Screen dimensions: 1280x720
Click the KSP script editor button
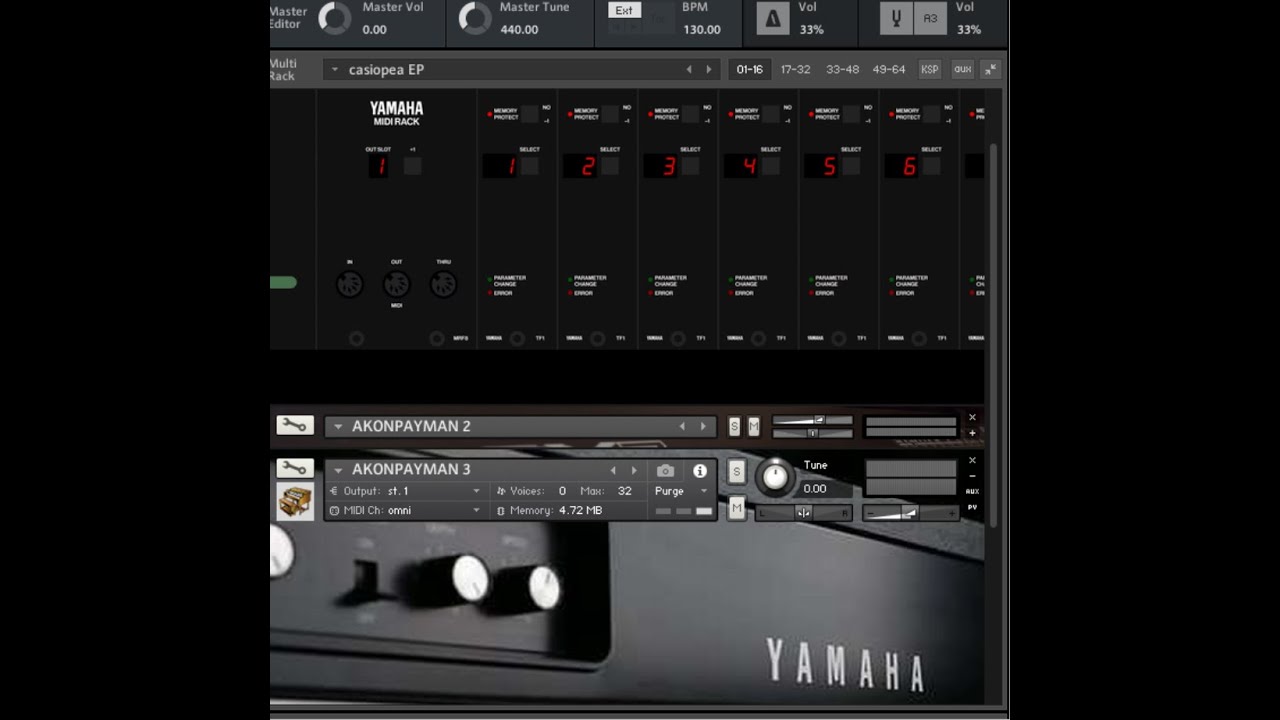[930, 69]
